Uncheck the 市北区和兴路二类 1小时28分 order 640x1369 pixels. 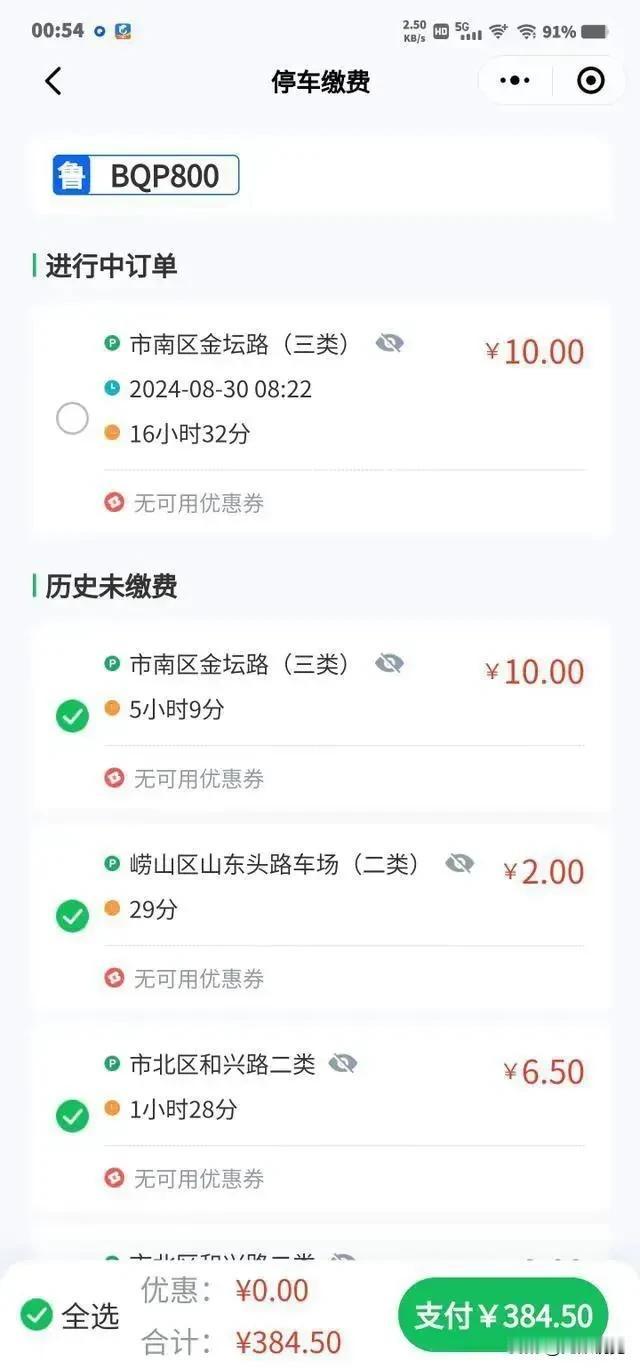(x=72, y=1116)
